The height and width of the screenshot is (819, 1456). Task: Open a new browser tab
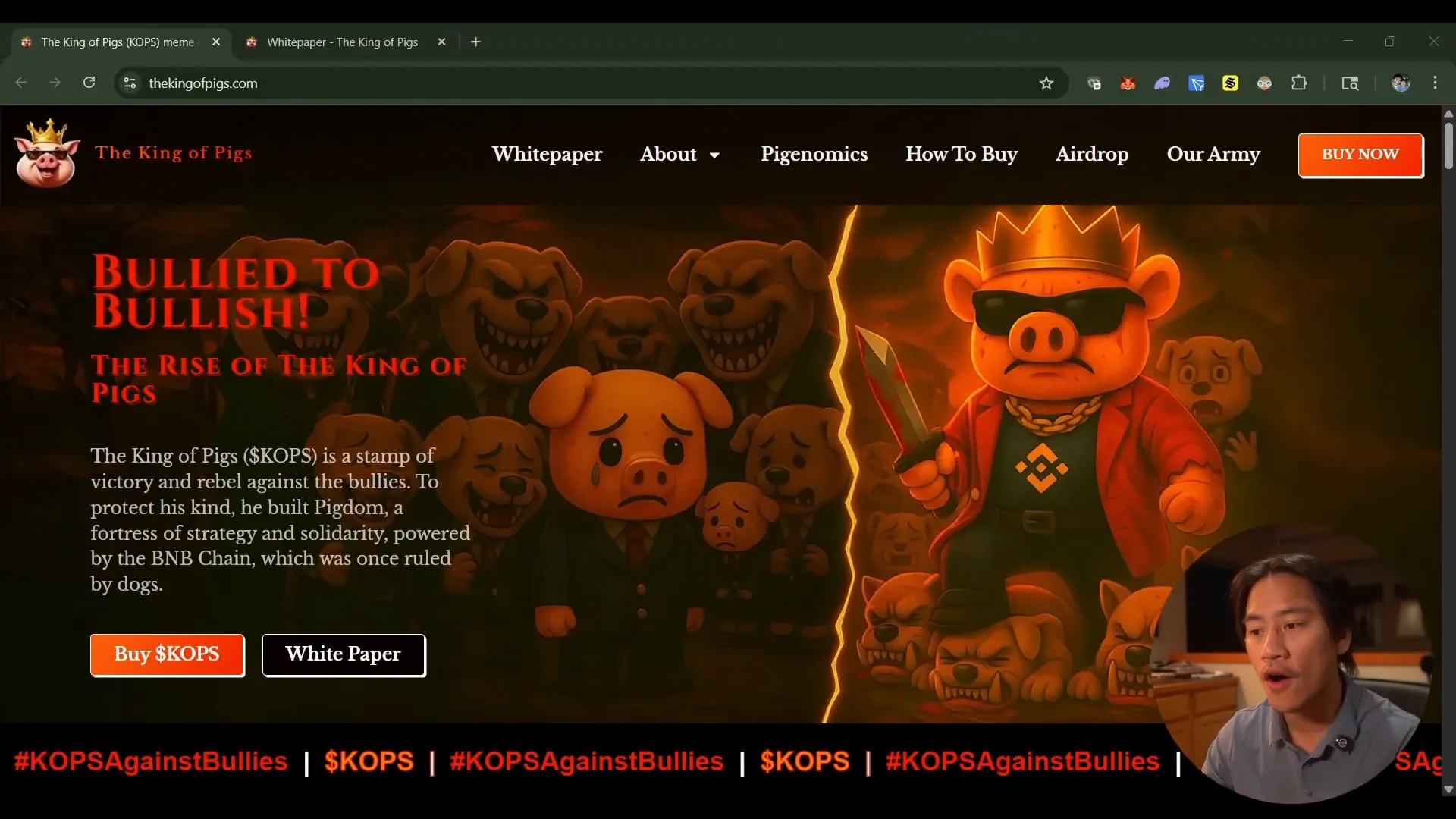pyautogui.click(x=475, y=42)
